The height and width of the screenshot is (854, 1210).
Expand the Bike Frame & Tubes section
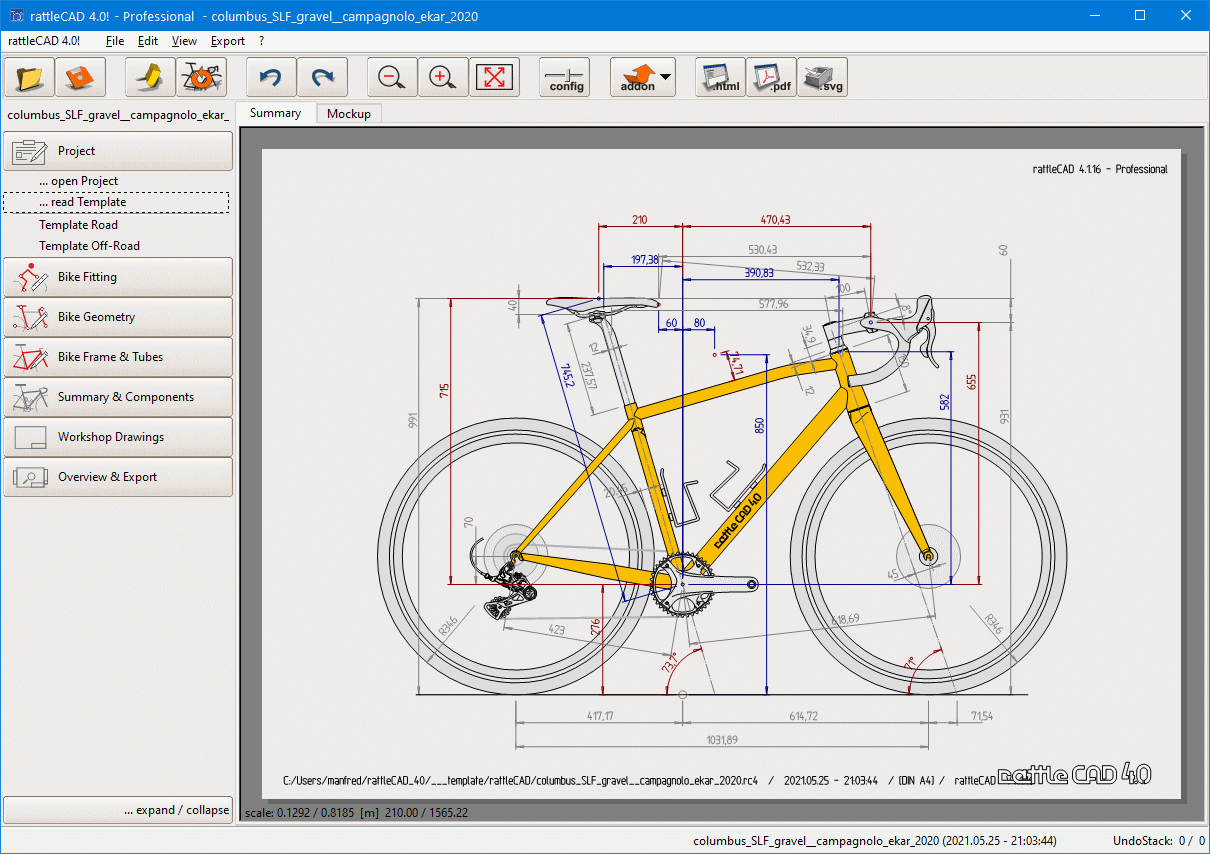[118, 357]
